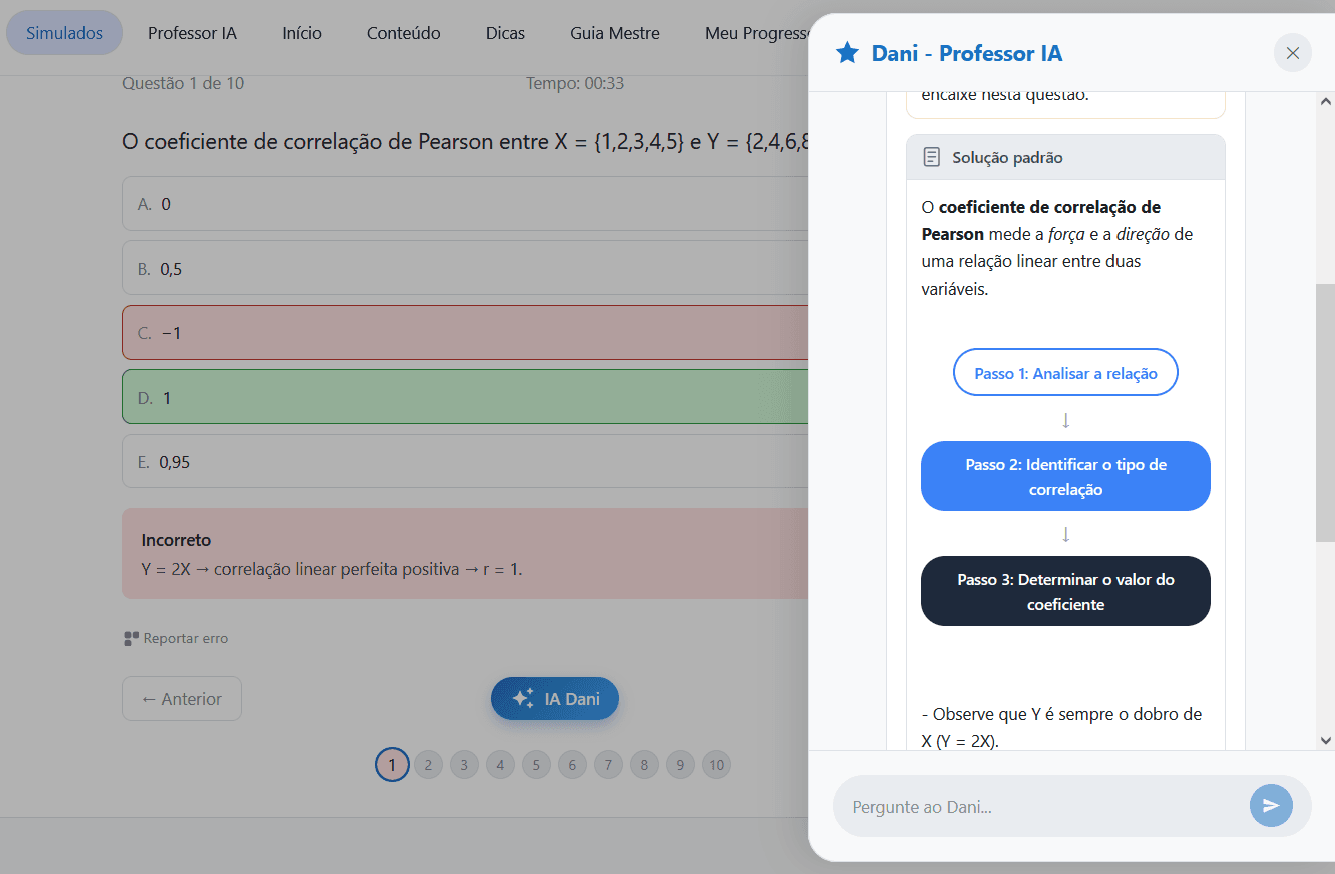Screen dimensions: 1335x874
Task: Switch to the Conteúdo tab
Action: [403, 33]
